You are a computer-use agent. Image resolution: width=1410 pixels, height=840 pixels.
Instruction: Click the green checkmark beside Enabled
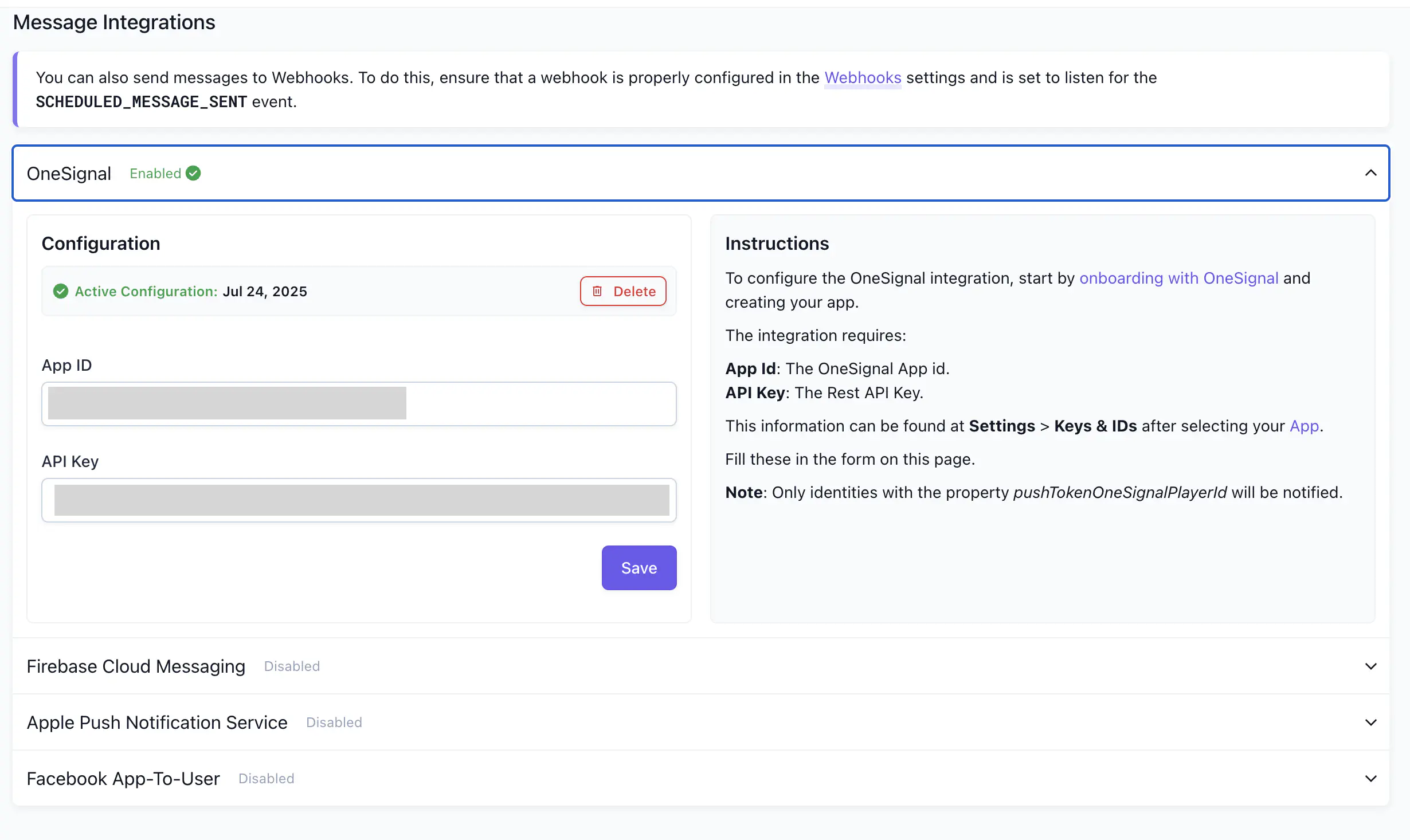point(193,173)
